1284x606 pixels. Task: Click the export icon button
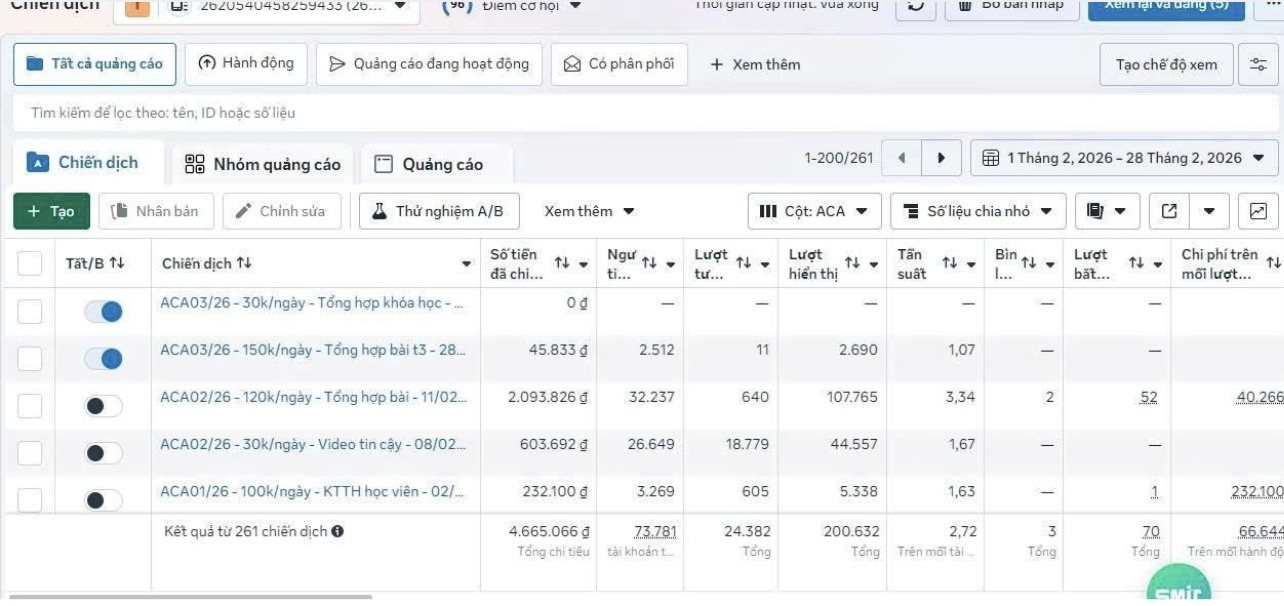coord(1169,211)
